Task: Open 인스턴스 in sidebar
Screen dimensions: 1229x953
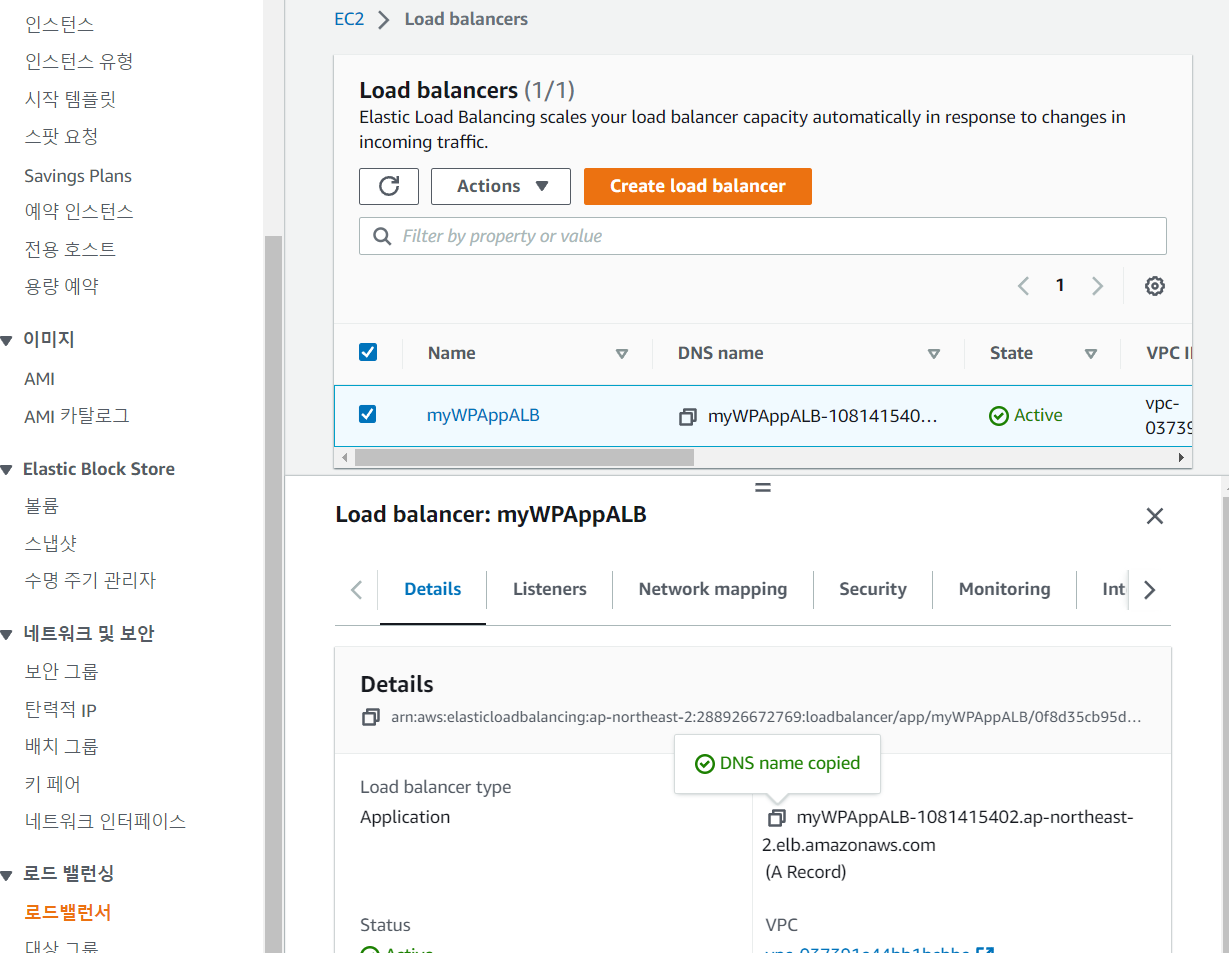Action: (x=60, y=24)
